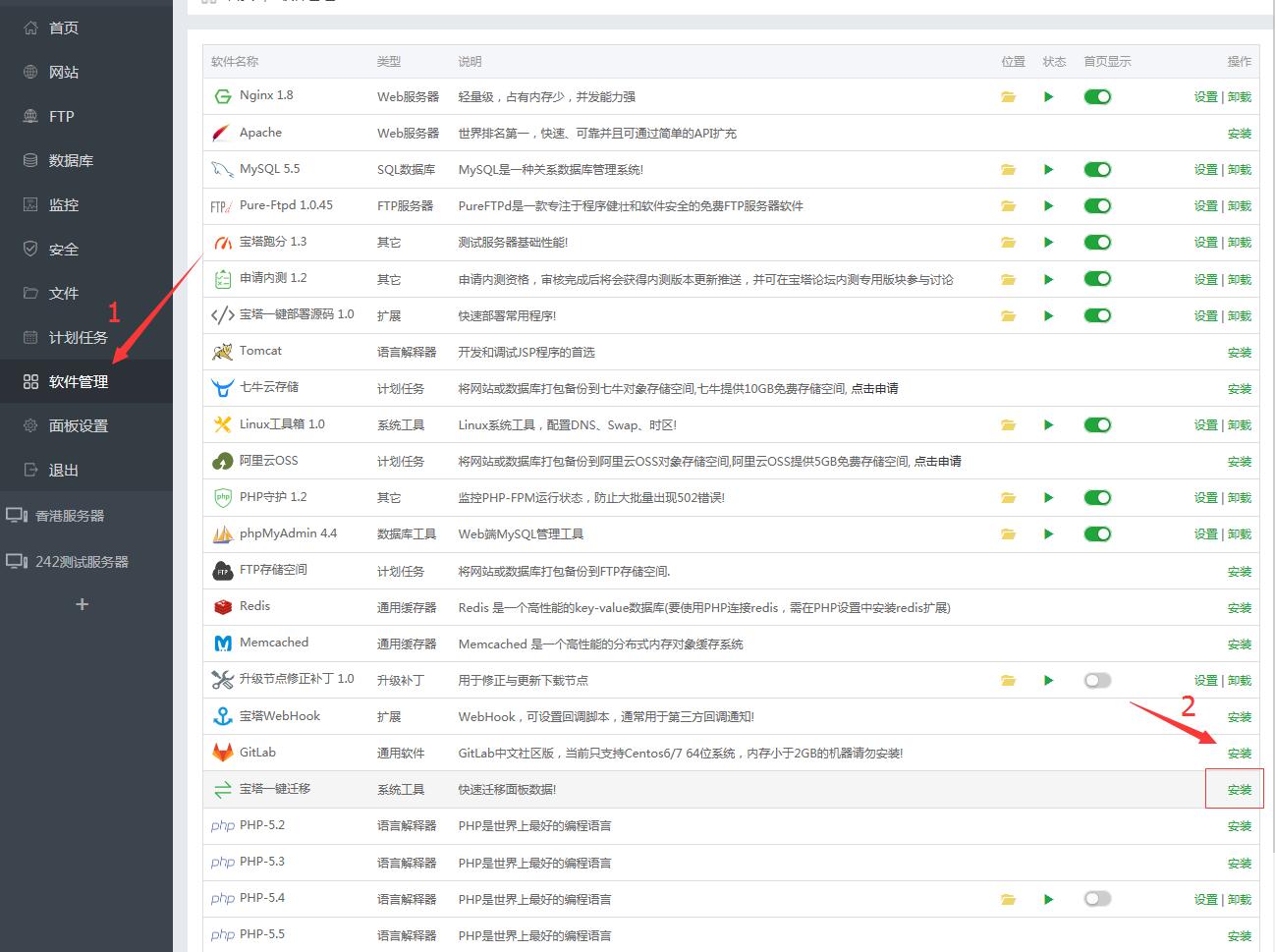
Task: Open Nginx install directory via folder icon
Action: 1008,96
